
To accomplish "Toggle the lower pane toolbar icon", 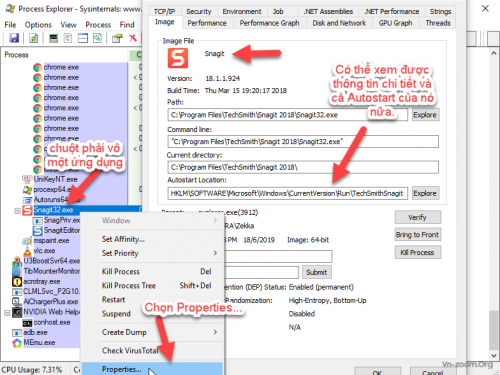I will pyautogui.click(x=83, y=38).
